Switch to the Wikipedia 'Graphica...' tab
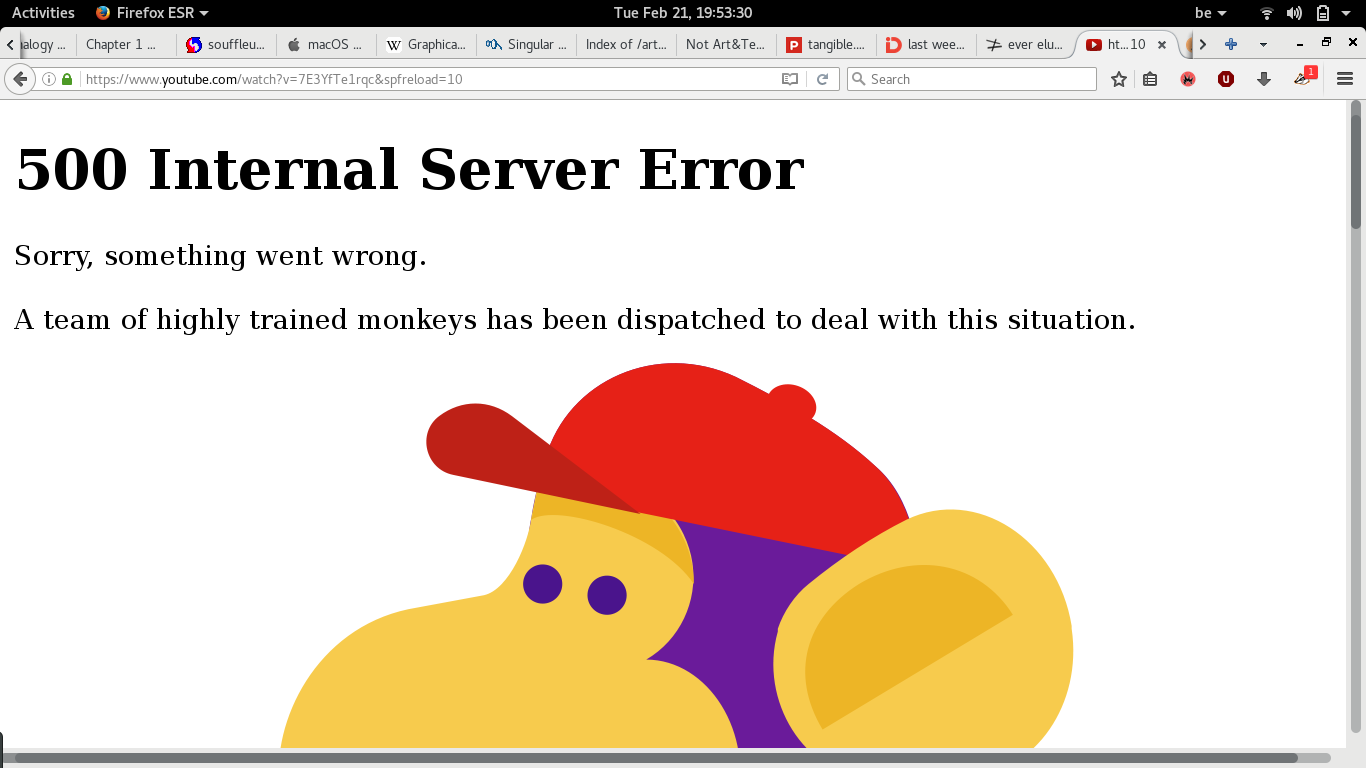The image size is (1366, 768). pos(426,44)
